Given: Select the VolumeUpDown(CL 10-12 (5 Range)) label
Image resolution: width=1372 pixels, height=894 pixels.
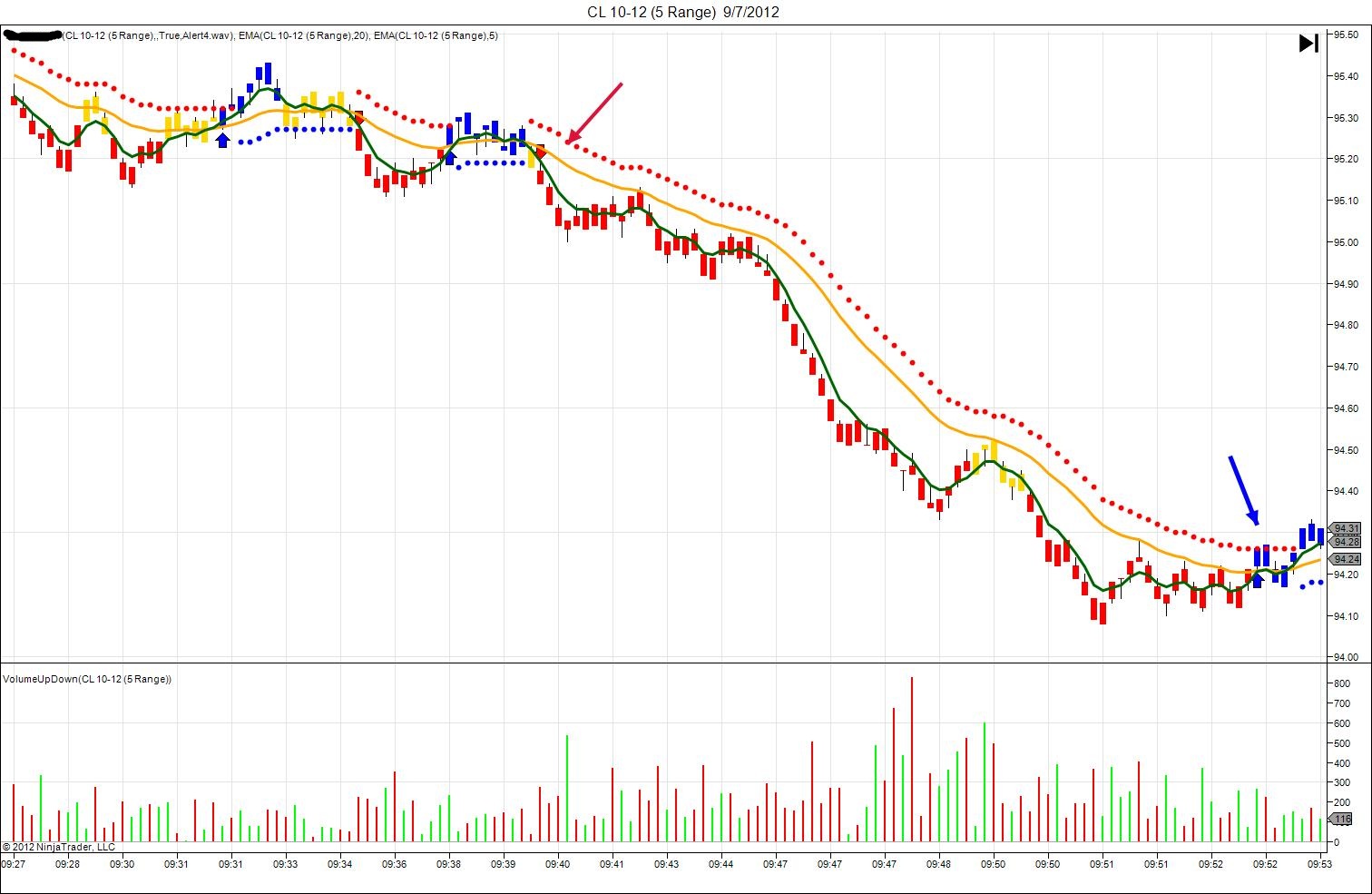Looking at the screenshot, I should [87, 679].
